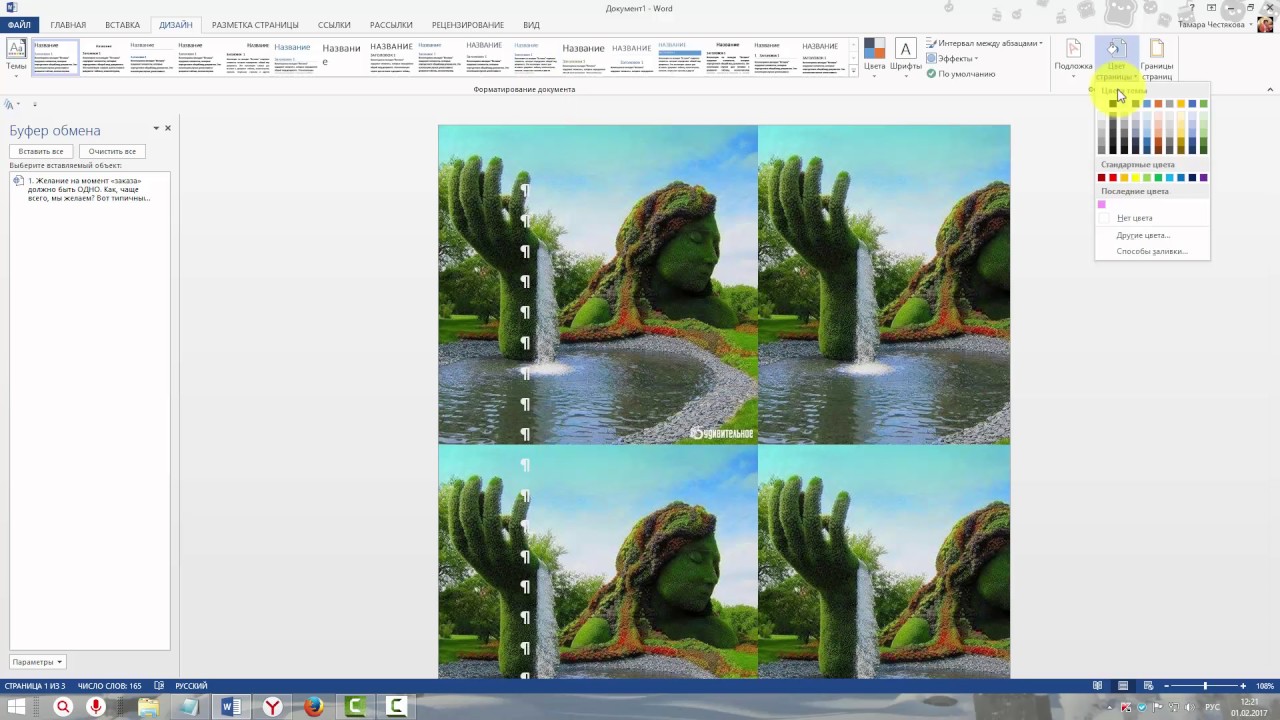The height and width of the screenshot is (720, 1280).
Task: Select the clipboard item about Желание
Action: [90, 189]
